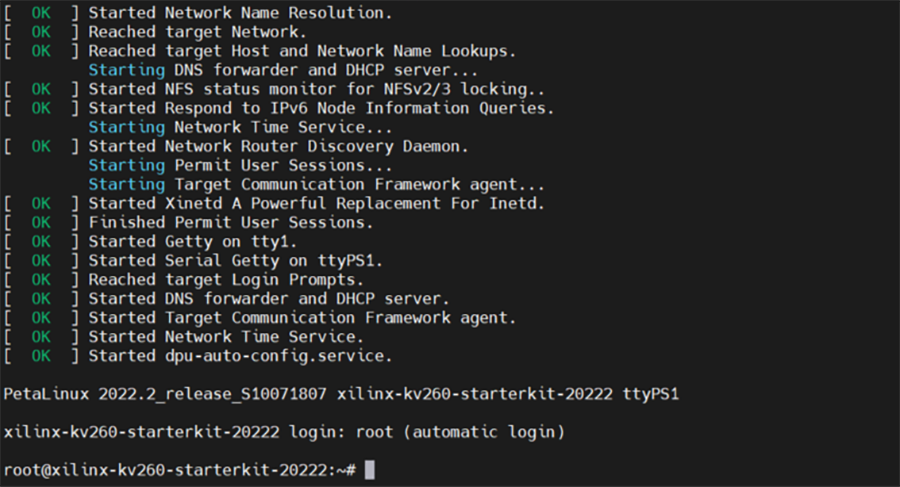Click 'Reached target Login Prompts.' line

[x=184, y=280]
